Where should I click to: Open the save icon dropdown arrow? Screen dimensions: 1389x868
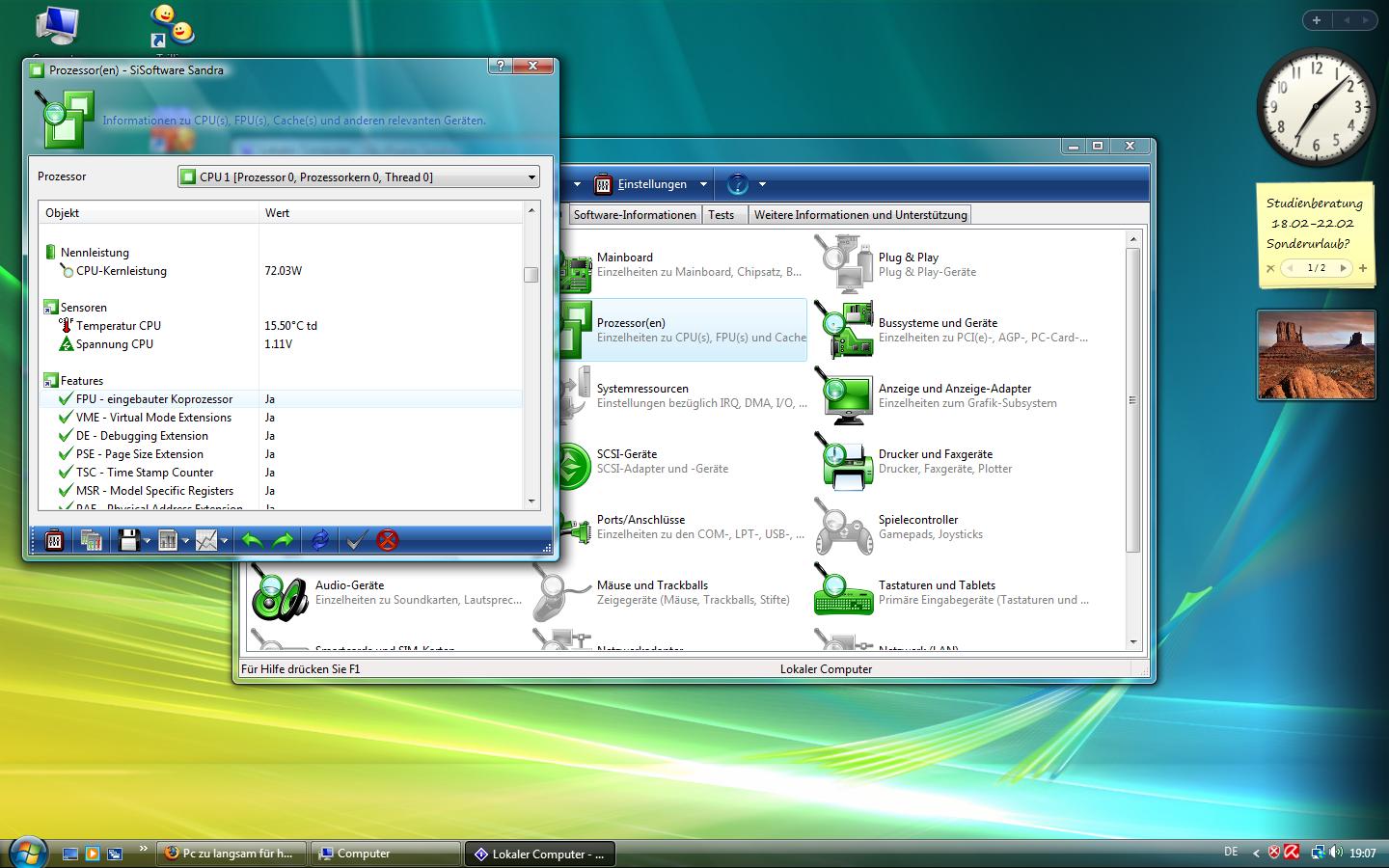pyautogui.click(x=147, y=542)
